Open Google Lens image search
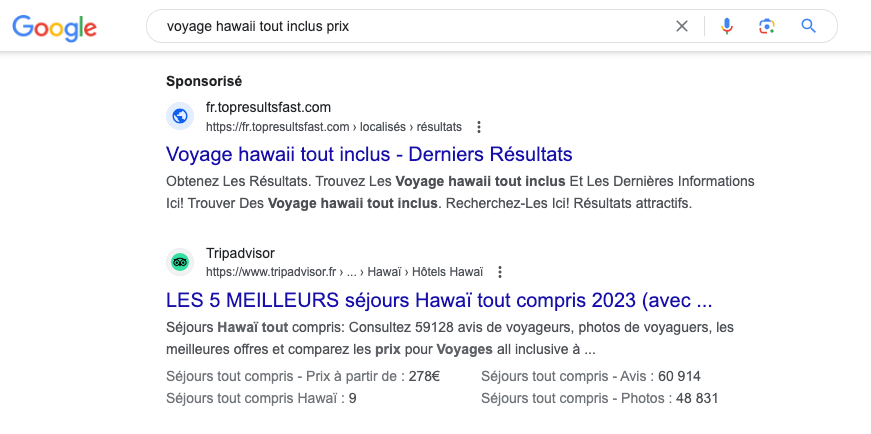 (x=767, y=26)
